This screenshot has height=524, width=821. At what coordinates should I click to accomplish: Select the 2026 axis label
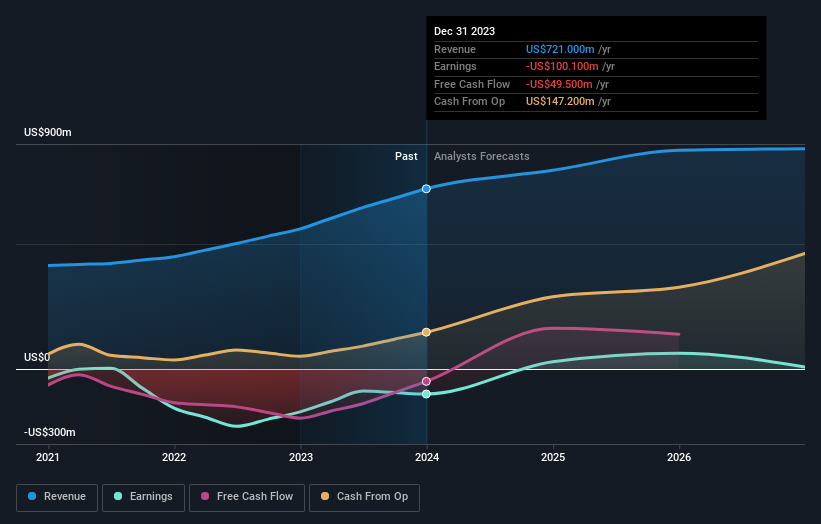(x=679, y=457)
